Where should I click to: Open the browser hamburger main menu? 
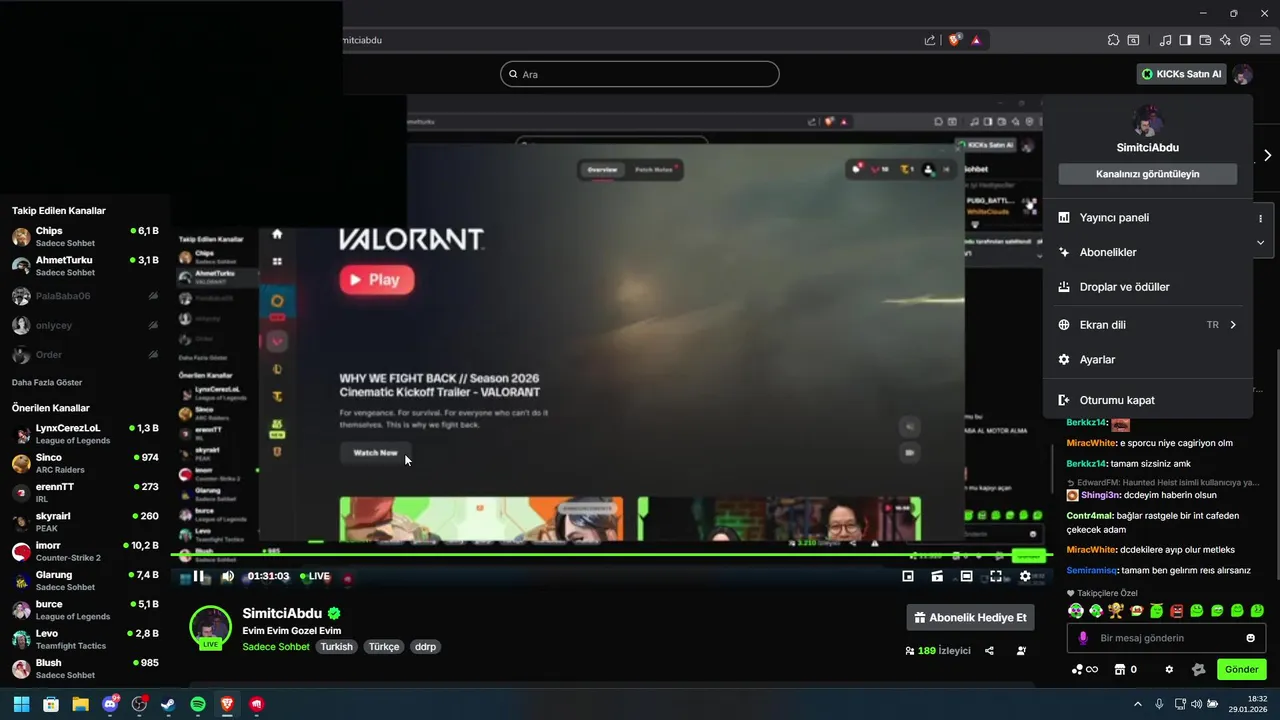[1265, 40]
